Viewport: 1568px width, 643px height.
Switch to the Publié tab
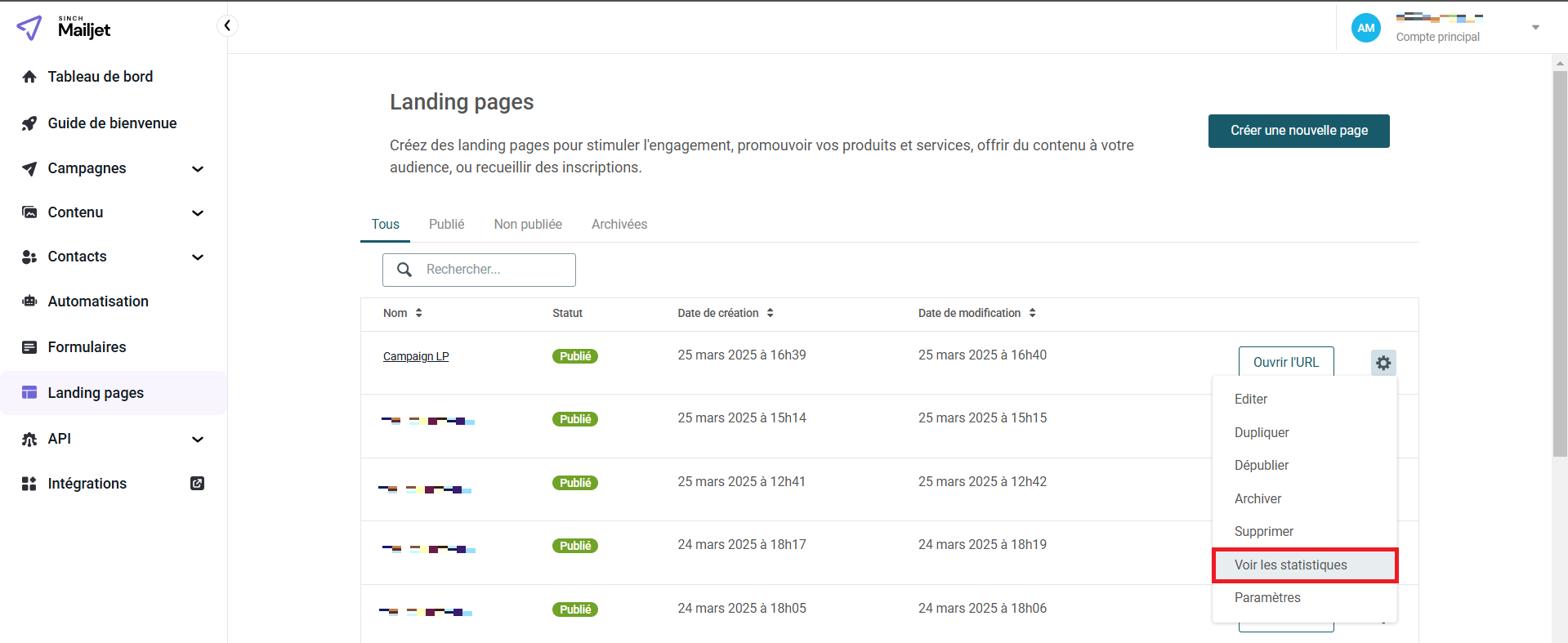point(446,225)
